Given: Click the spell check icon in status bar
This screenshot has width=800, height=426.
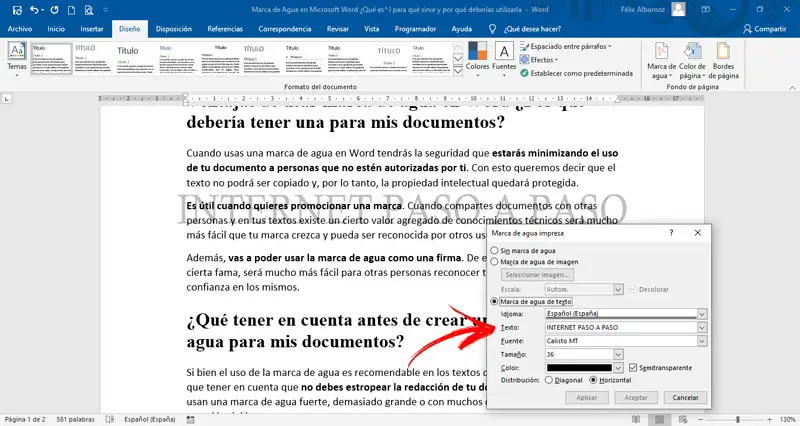Looking at the screenshot, I should pos(110,419).
